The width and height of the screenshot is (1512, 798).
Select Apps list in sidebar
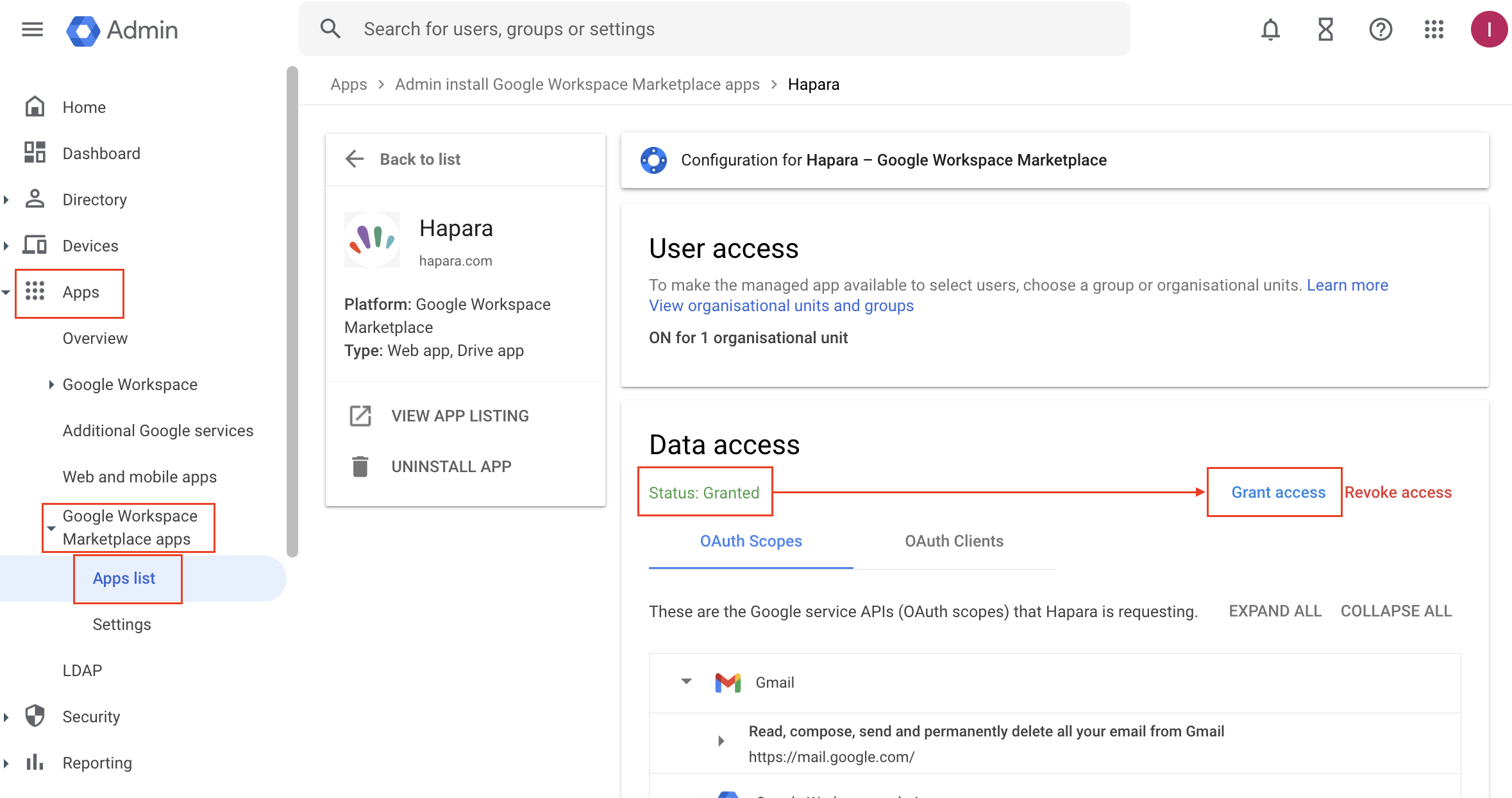pyautogui.click(x=124, y=579)
